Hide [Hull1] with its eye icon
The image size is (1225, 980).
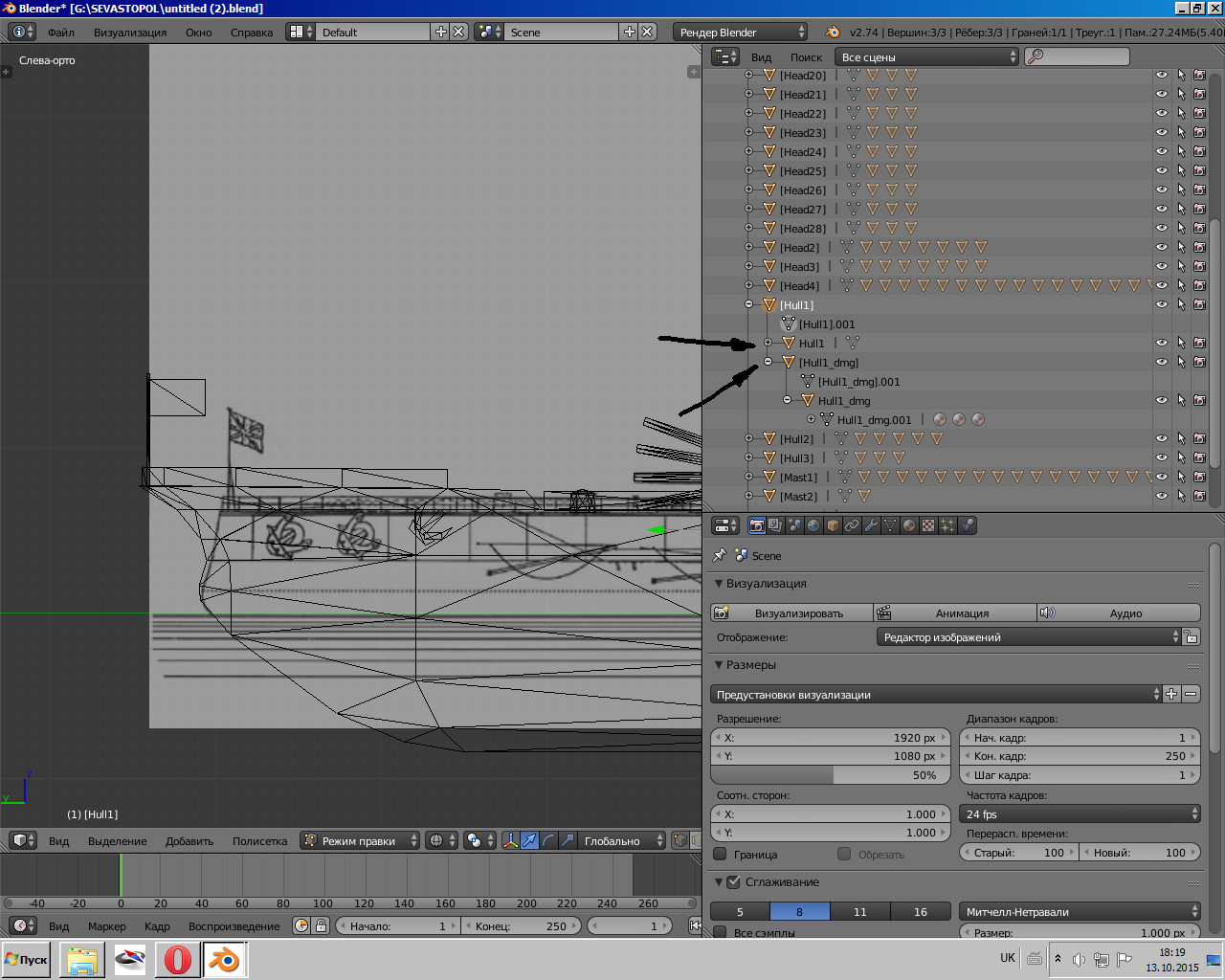(x=1161, y=304)
